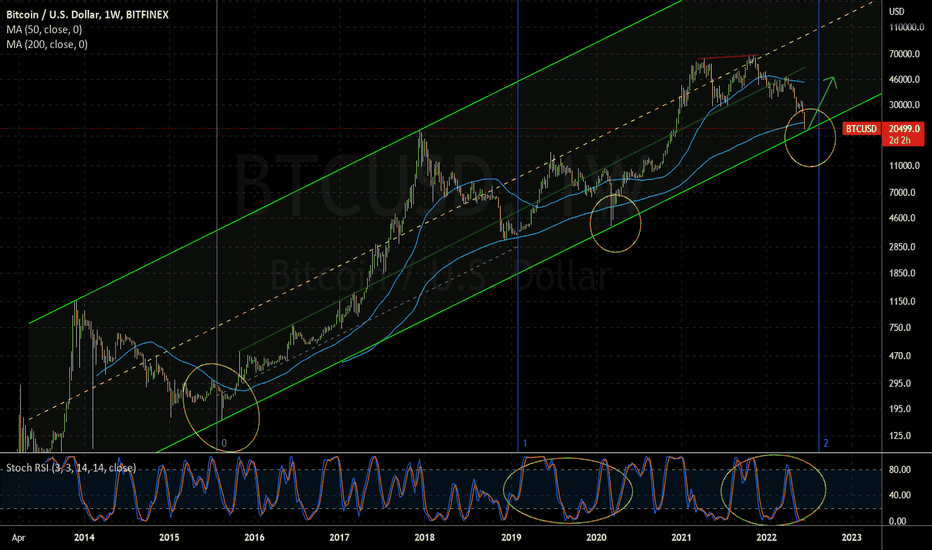Click the 125.0 price axis label

[900, 436]
